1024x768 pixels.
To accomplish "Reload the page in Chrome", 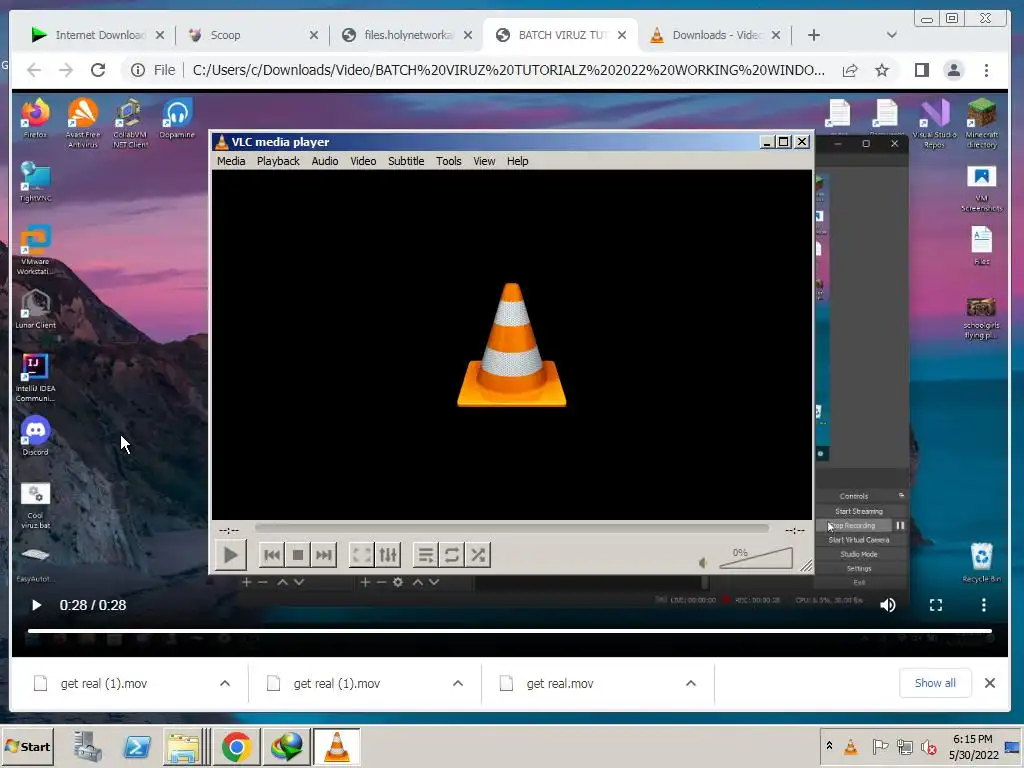I will point(98,70).
